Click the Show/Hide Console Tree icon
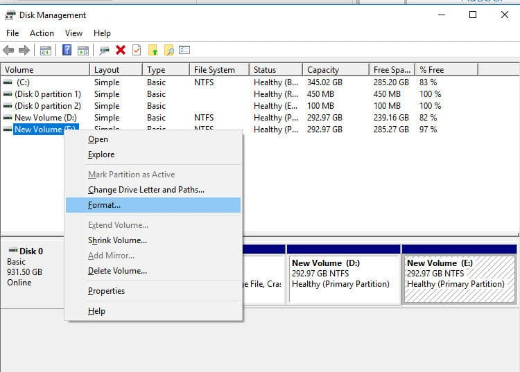The image size is (520, 372). [x=45, y=51]
